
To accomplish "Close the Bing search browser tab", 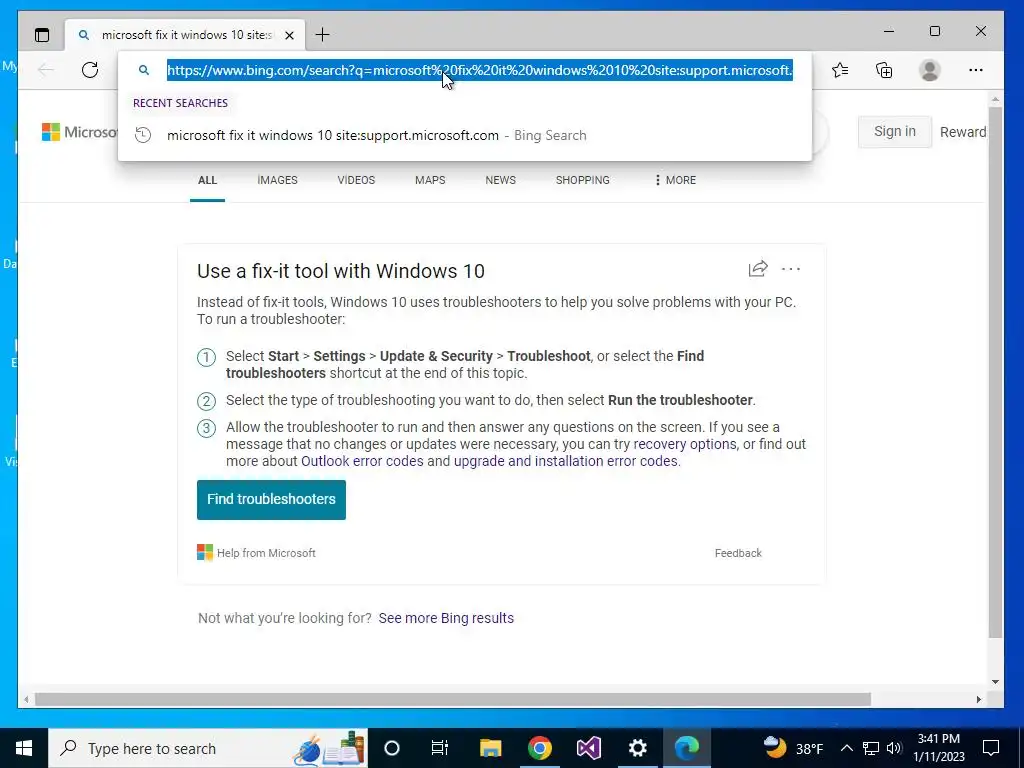I will (x=289, y=35).
